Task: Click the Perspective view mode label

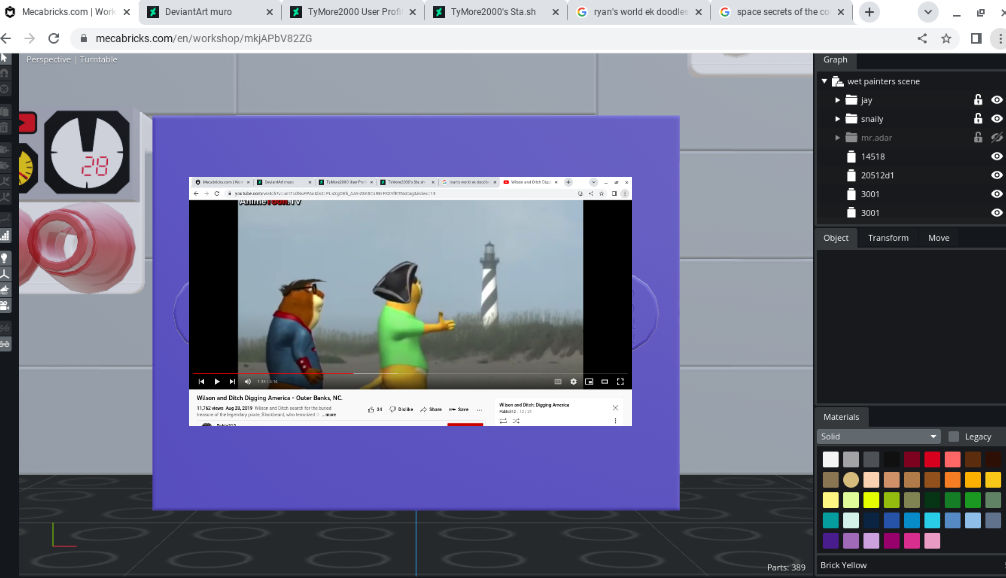Action: point(48,59)
